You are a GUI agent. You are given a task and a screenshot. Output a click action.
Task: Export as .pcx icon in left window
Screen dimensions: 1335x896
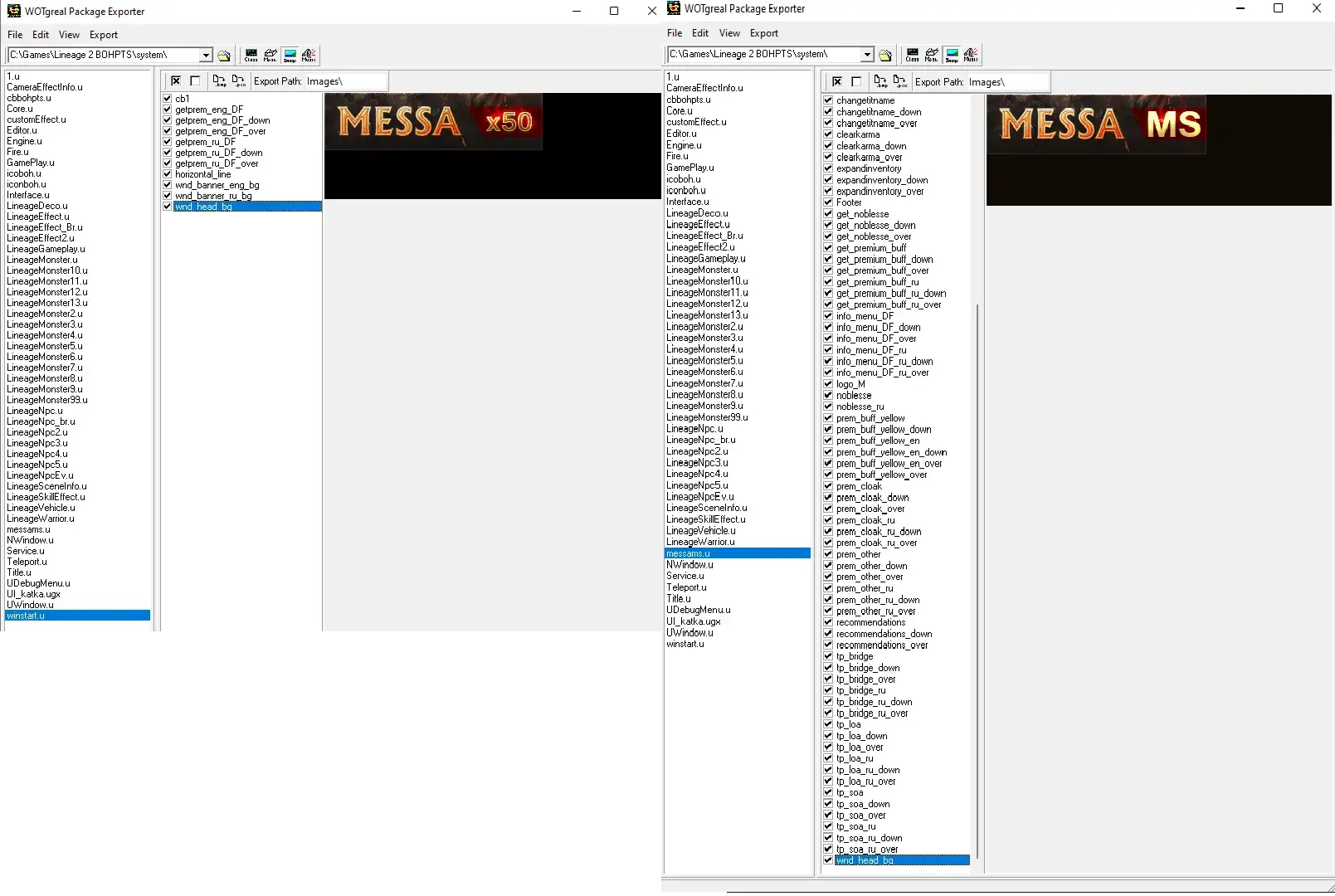239,81
